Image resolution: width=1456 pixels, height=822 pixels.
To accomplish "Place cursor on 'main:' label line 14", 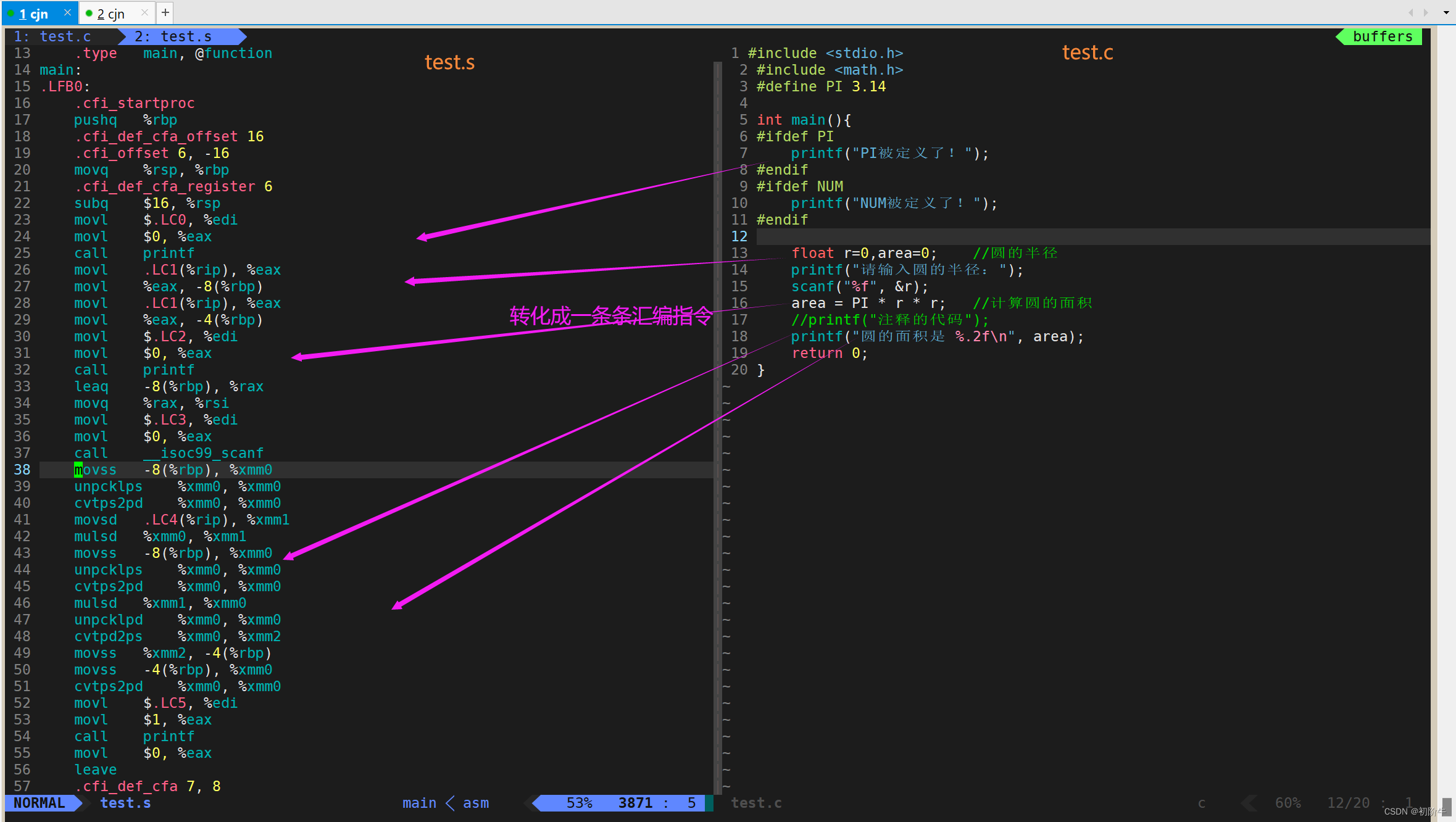I will (x=60, y=70).
